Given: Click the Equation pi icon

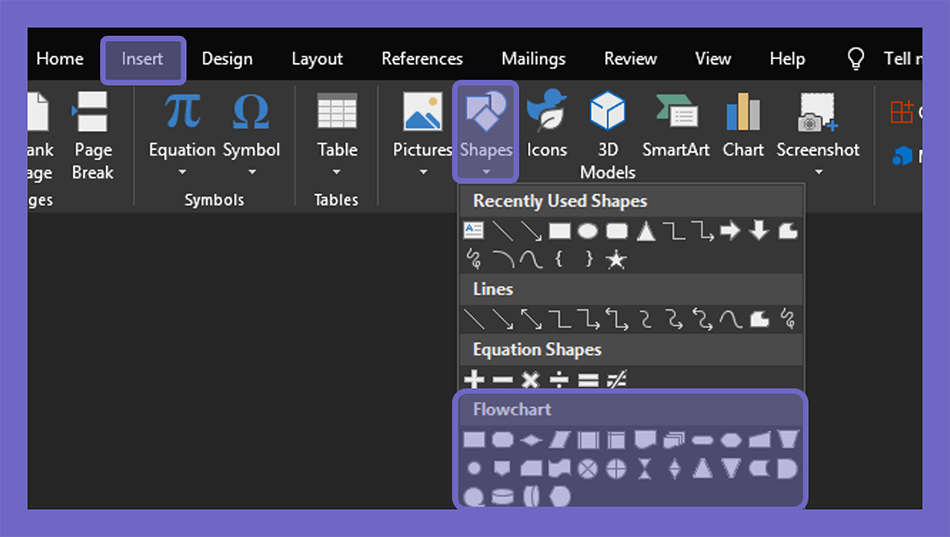Looking at the screenshot, I should click(182, 111).
